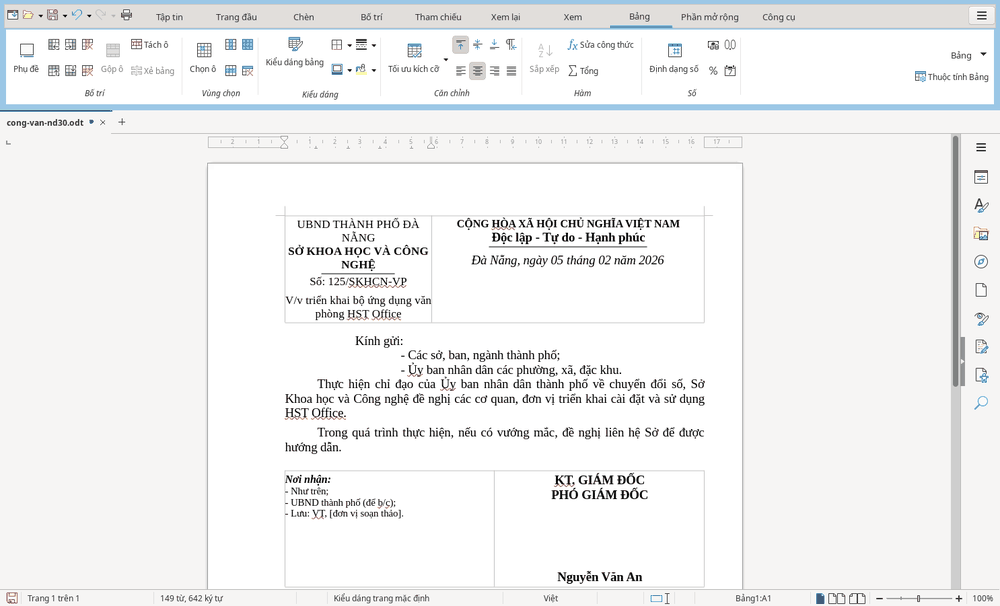This screenshot has width=1000, height=606.
Task: Expand the Open file dropdown arrow
Action: tap(40, 15)
